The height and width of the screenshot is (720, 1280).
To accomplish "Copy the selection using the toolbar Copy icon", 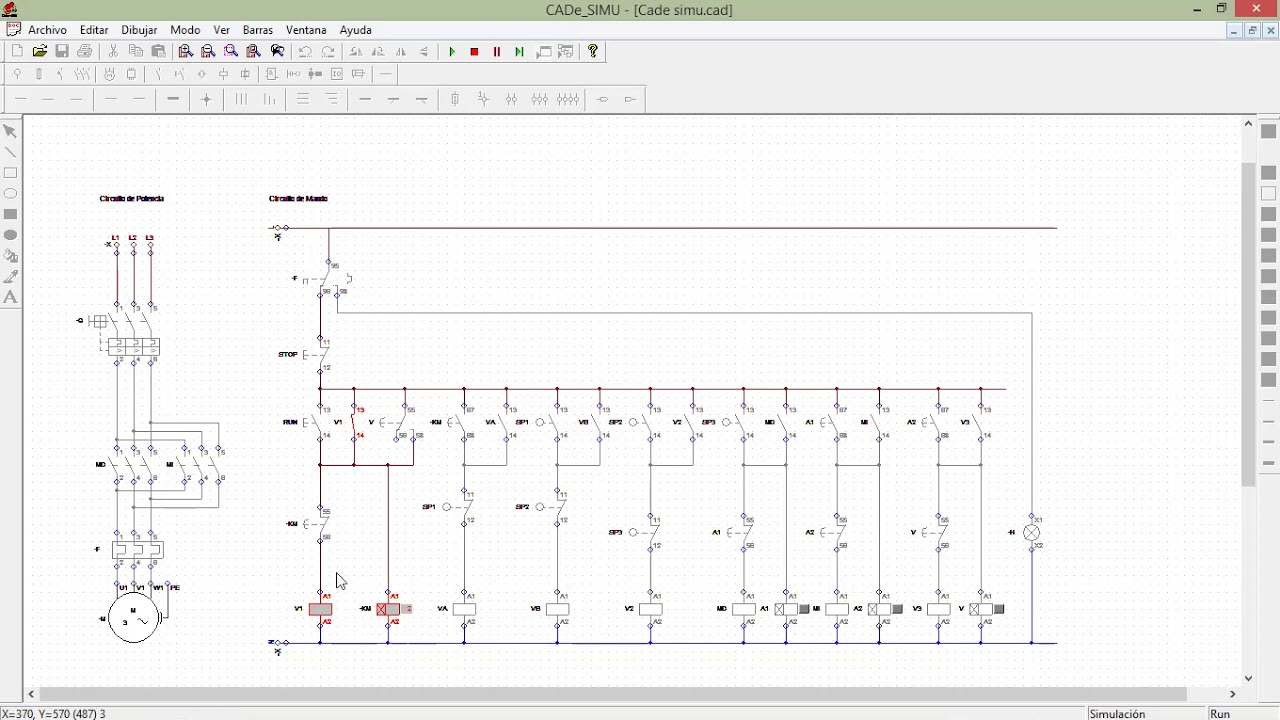I will (x=136, y=51).
